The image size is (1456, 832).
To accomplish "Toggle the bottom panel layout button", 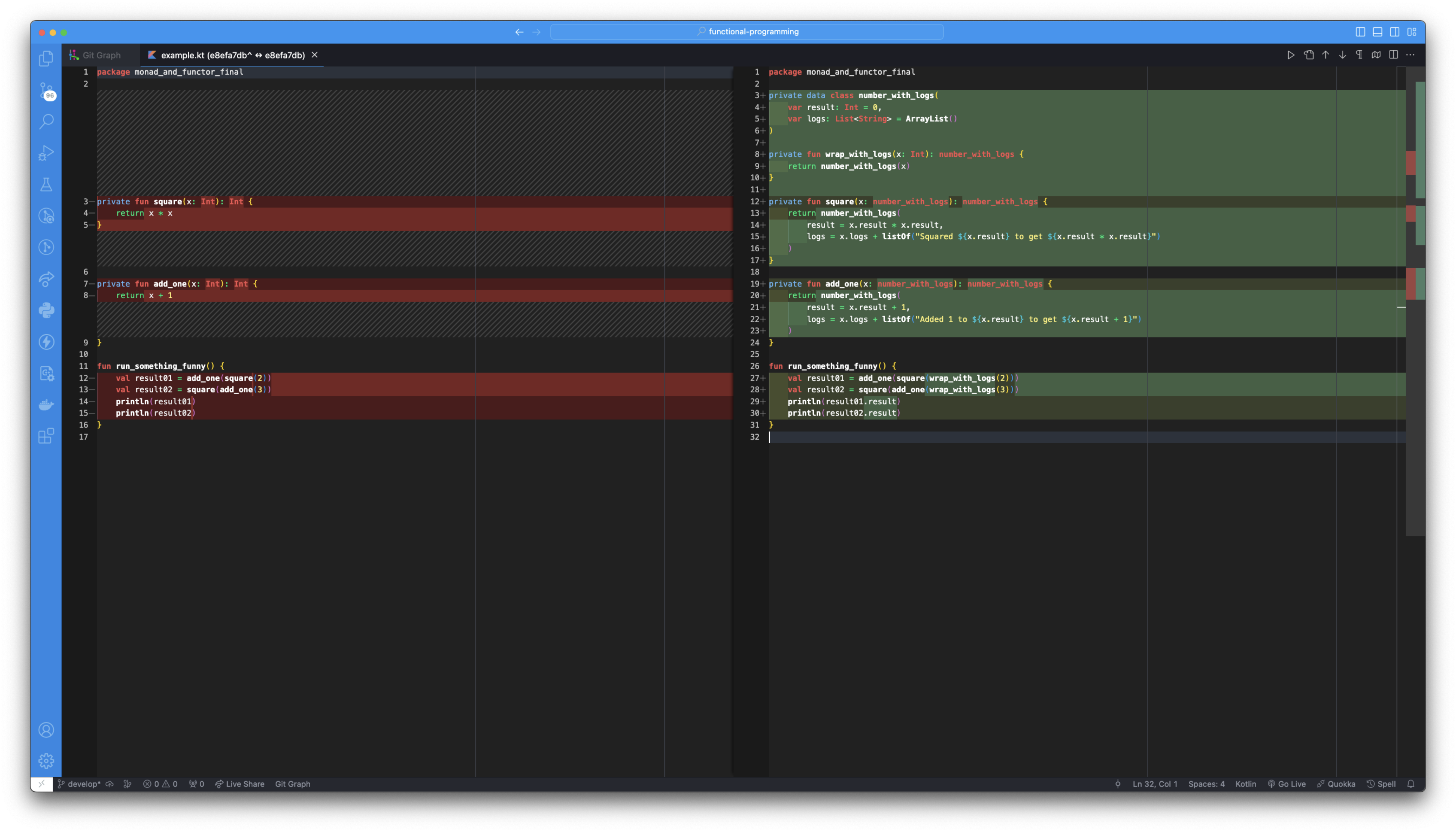I will [x=1378, y=32].
